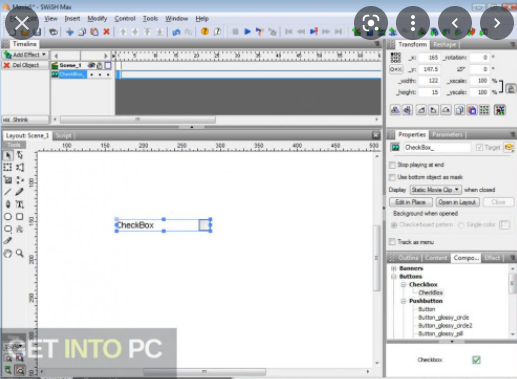The image size is (517, 379).
Task: Toggle the Track as menu checkbox
Action: 392,242
